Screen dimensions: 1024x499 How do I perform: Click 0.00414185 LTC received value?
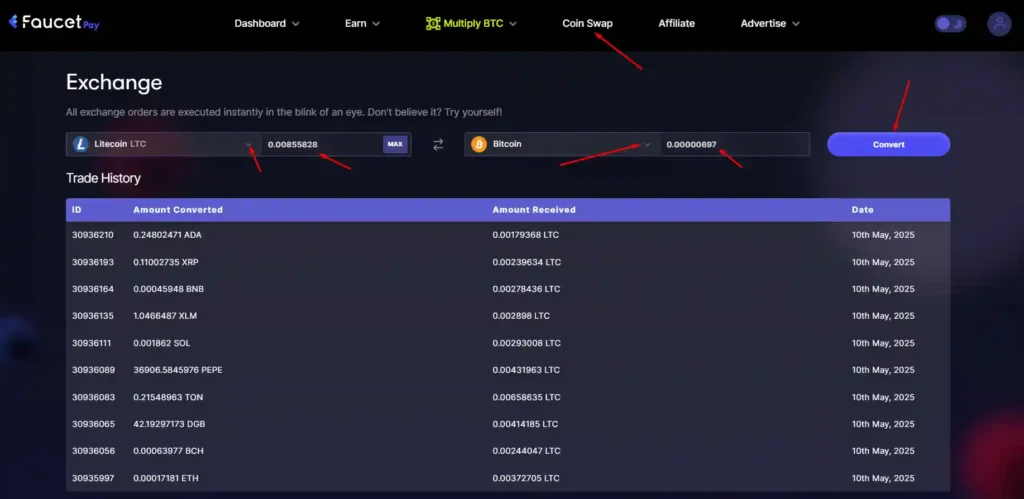click(x=525, y=424)
